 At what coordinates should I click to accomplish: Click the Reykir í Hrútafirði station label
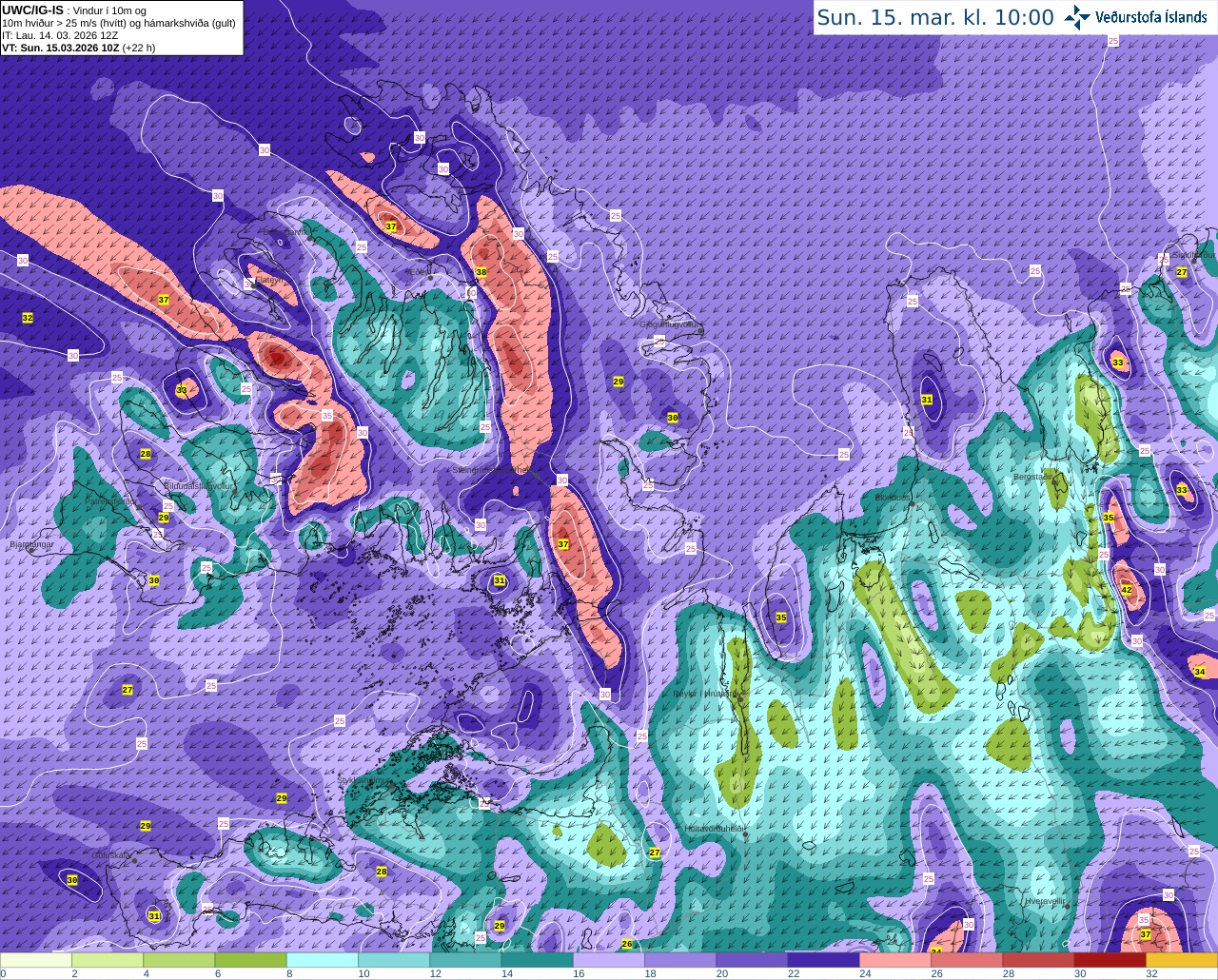707,694
